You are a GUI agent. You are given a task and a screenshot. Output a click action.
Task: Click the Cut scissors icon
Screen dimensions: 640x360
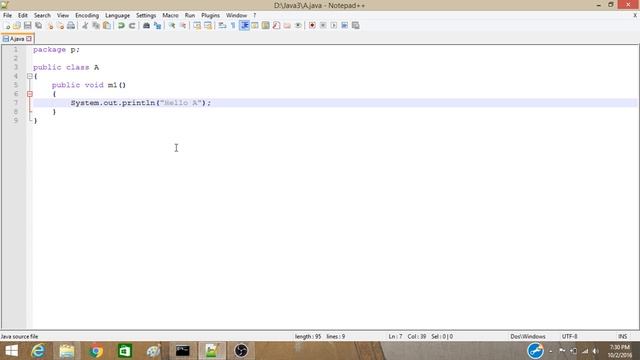pyautogui.click(x=85, y=26)
